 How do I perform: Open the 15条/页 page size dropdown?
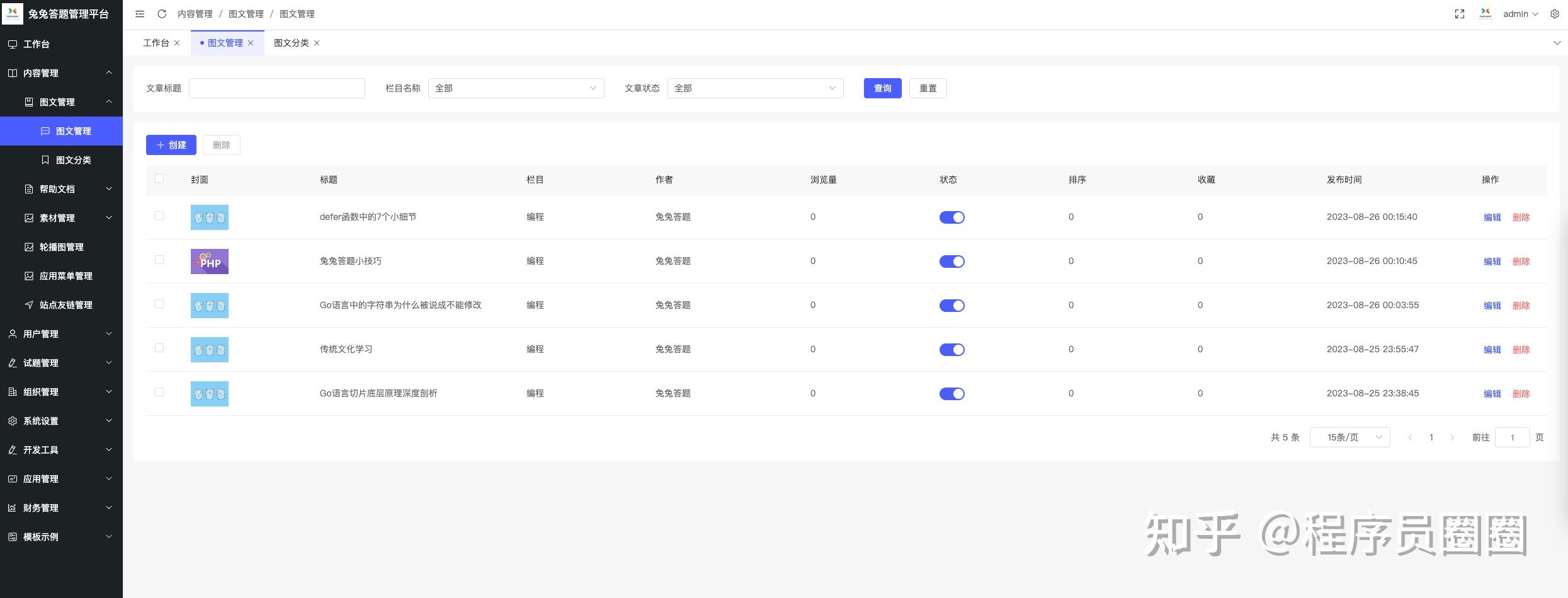coord(1349,437)
